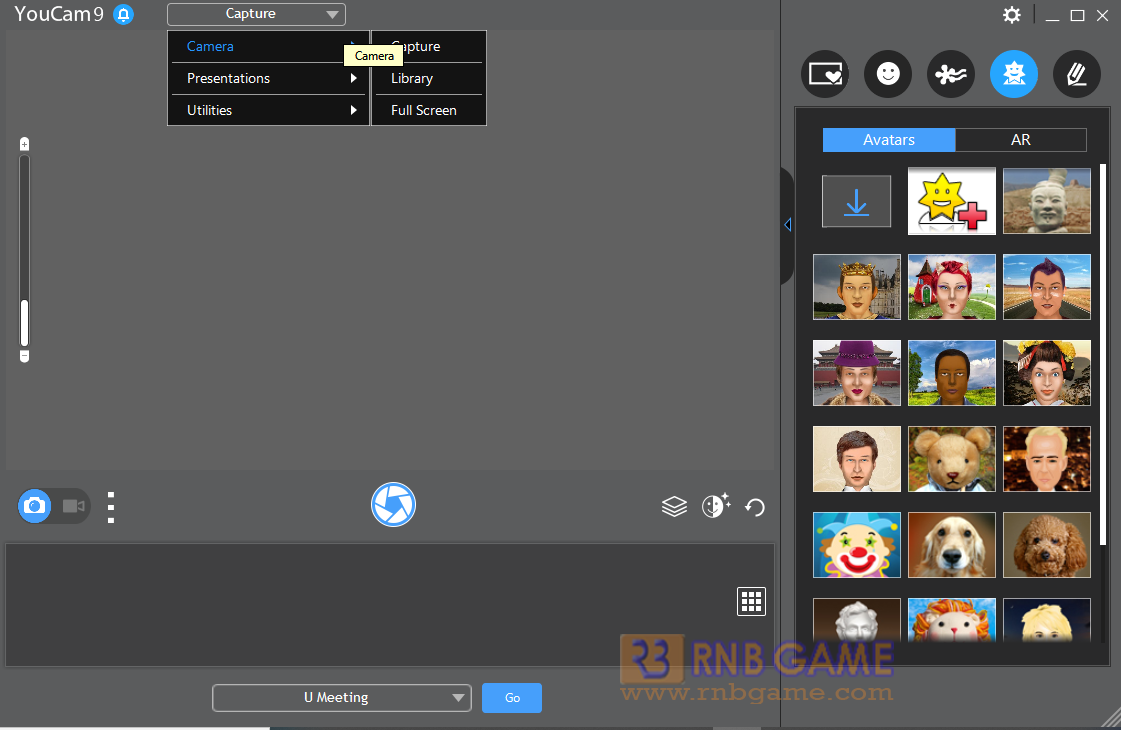Select the clown avatar
The height and width of the screenshot is (730, 1121).
pos(856,545)
